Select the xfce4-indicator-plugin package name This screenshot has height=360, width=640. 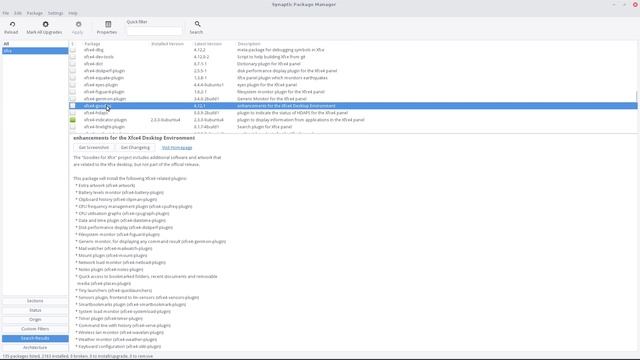[105, 120]
